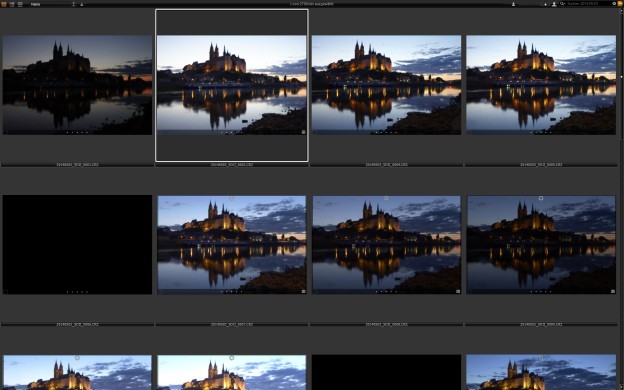Switch to the filmstrip view icon
This screenshot has width=624, height=390.
[x=12, y=4]
